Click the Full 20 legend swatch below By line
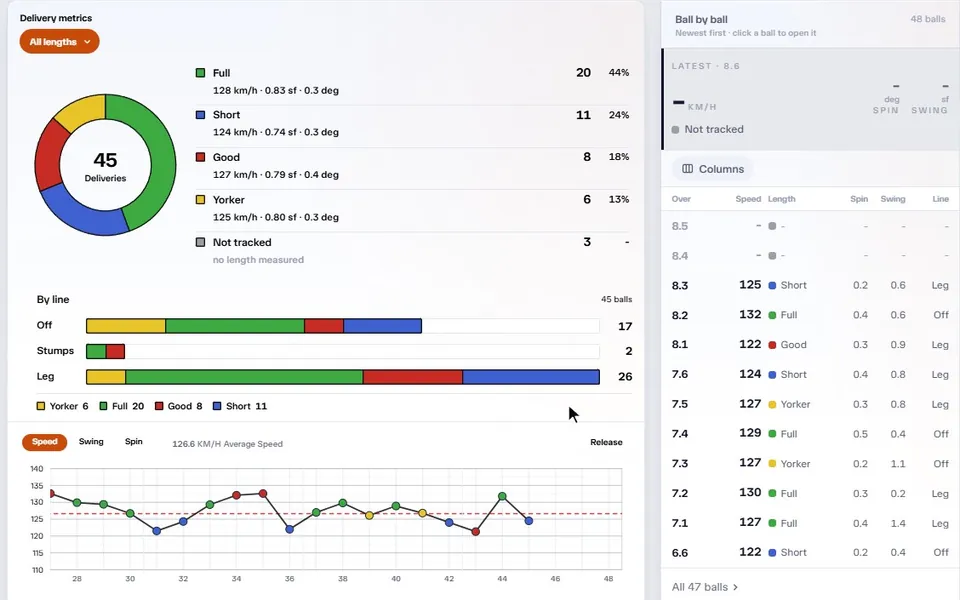Image resolution: width=960 pixels, height=600 pixels. [103, 406]
